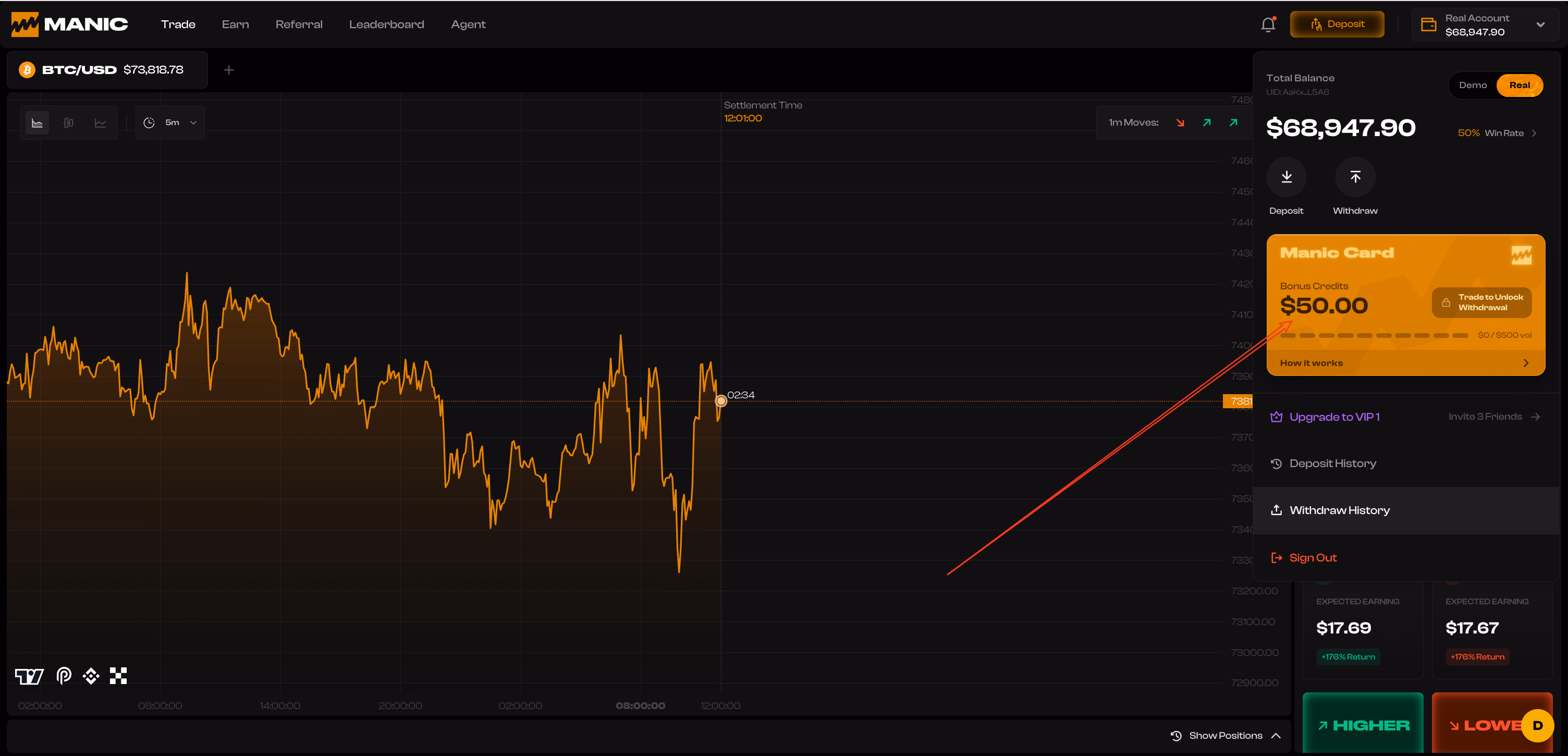This screenshot has width=1568, height=756.
Task: Switch account to Real mode
Action: (x=1520, y=85)
